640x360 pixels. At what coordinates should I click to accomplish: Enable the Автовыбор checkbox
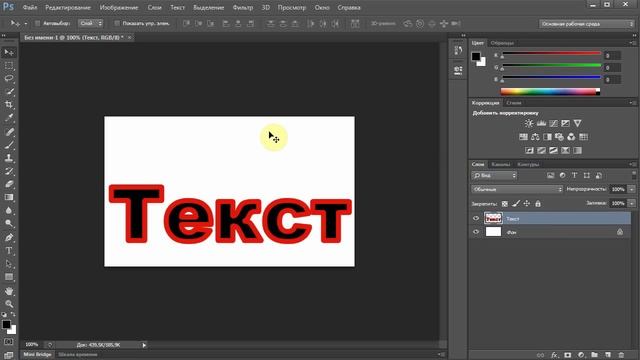[x=37, y=23]
